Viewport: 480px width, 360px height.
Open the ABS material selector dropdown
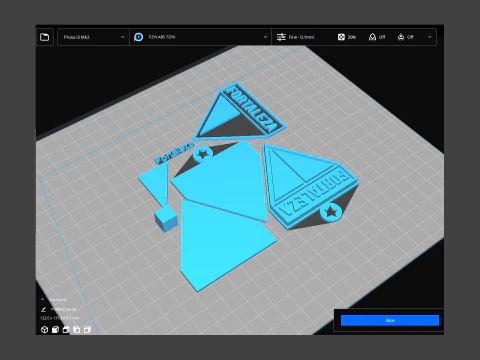pos(200,37)
